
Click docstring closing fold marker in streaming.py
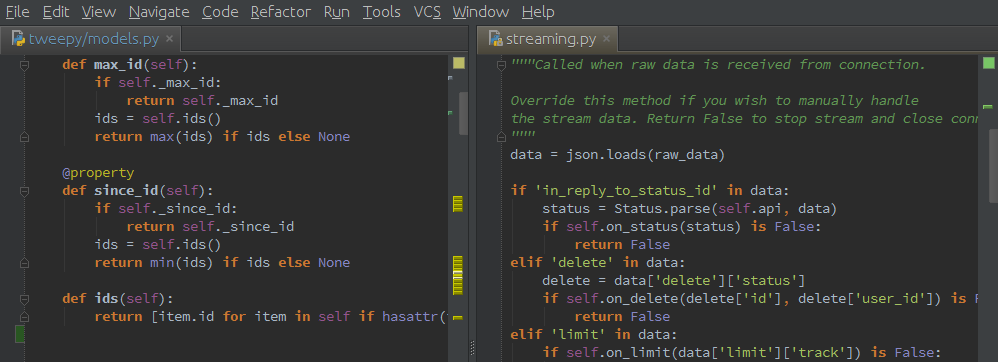click(501, 137)
